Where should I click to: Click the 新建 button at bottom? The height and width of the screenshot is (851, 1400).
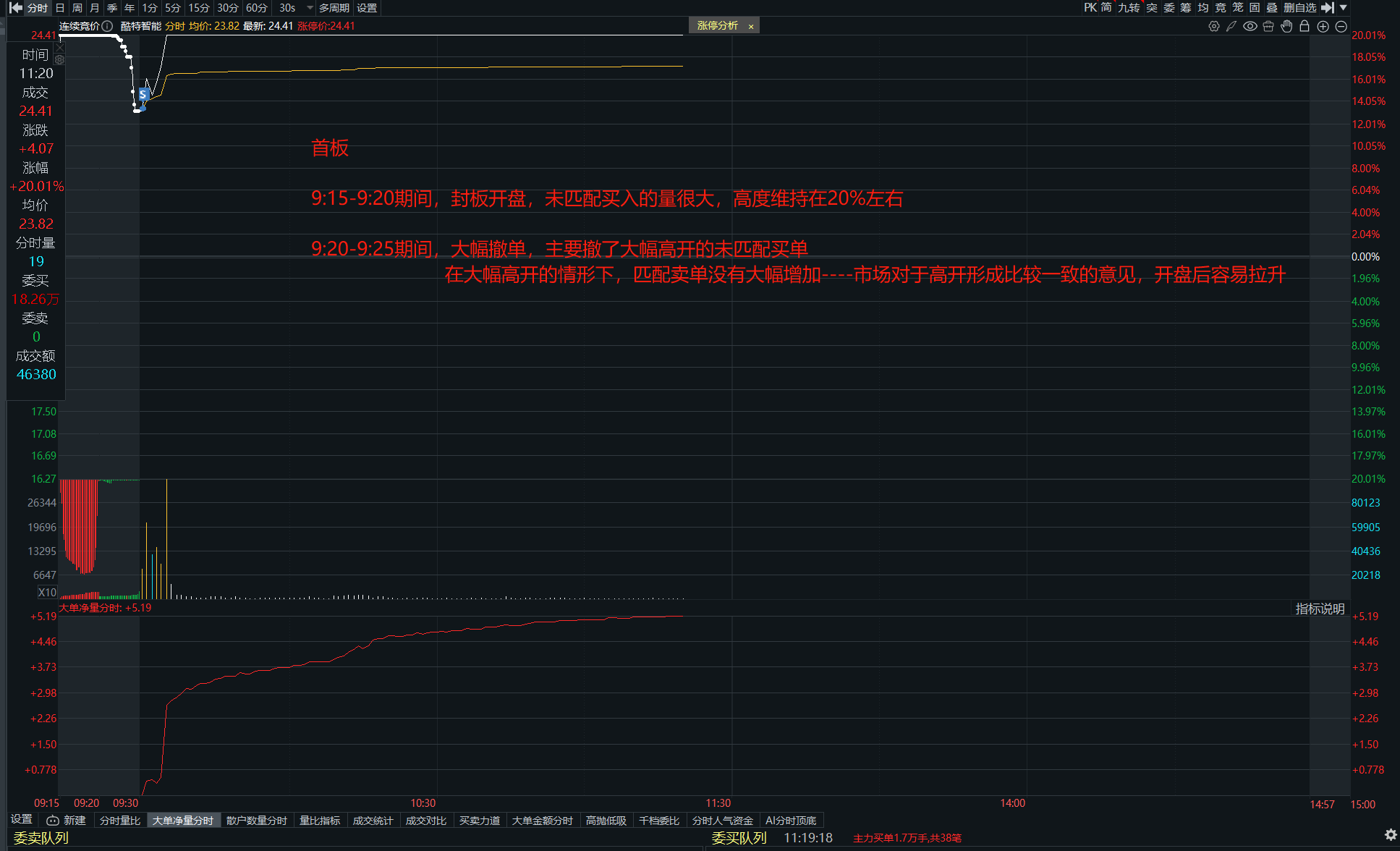tap(67, 821)
